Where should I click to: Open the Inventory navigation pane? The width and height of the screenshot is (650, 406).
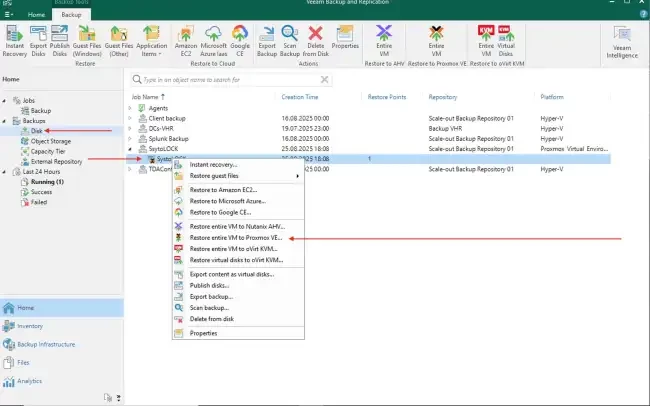click(62, 326)
